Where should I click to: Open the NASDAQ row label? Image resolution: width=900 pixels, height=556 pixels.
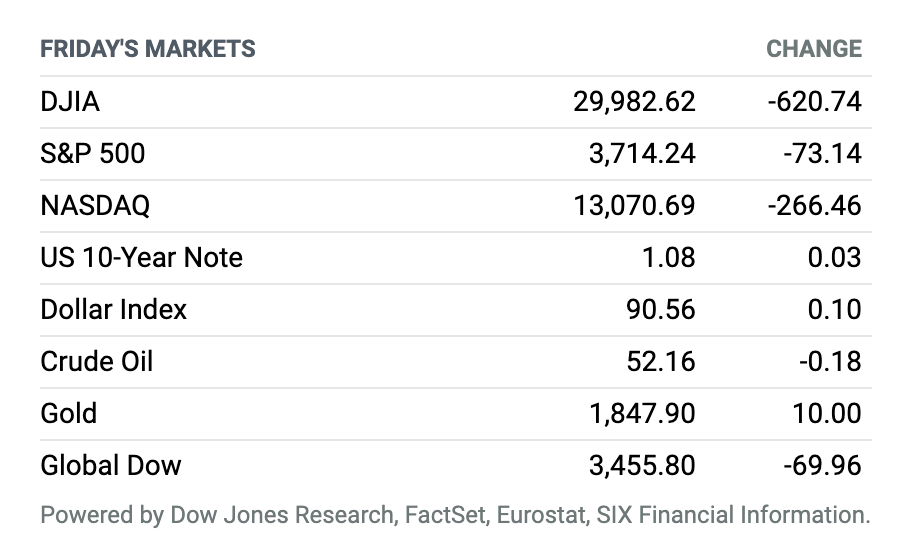[95, 205]
